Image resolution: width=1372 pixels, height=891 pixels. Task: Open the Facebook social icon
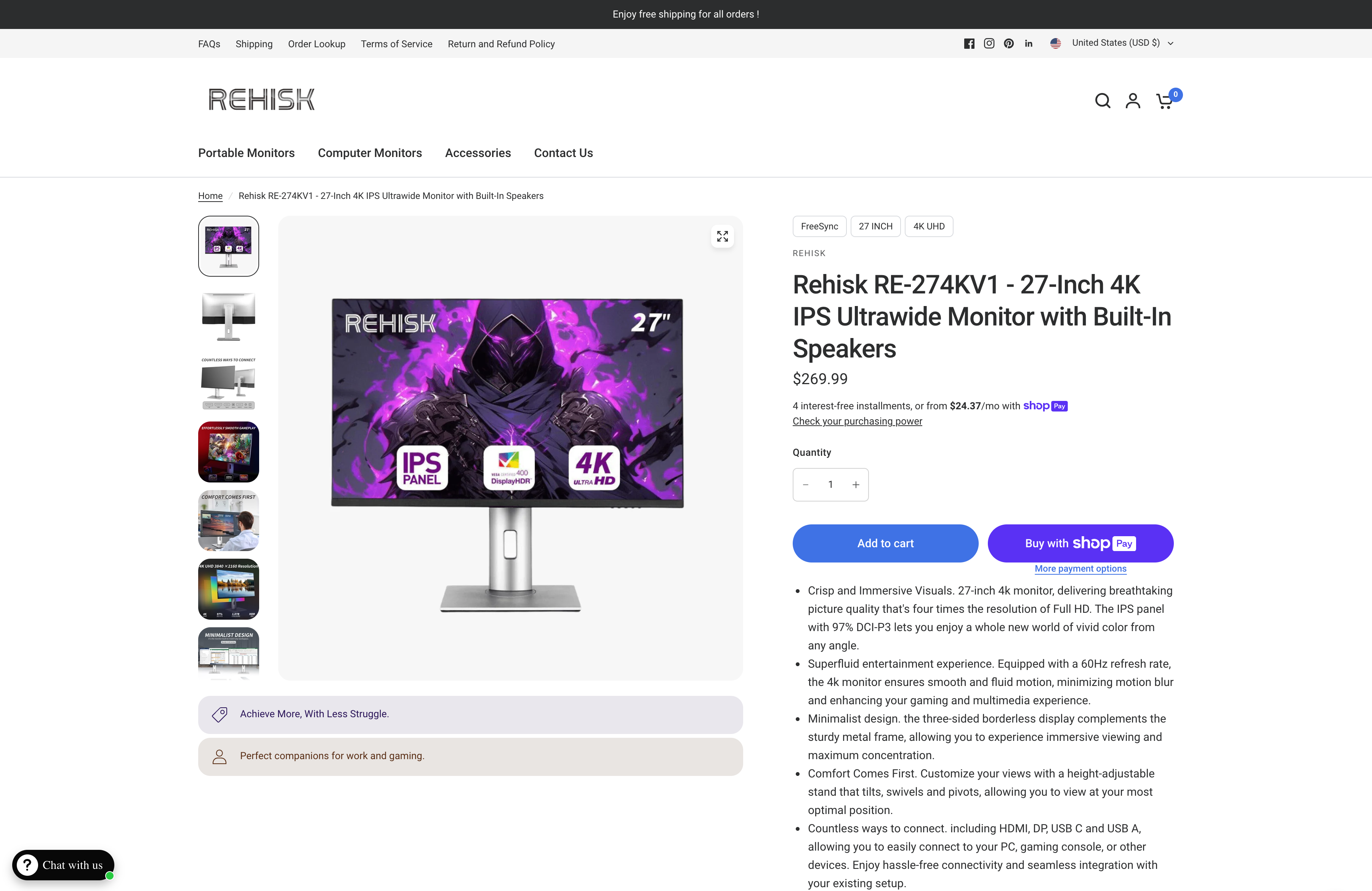969,43
